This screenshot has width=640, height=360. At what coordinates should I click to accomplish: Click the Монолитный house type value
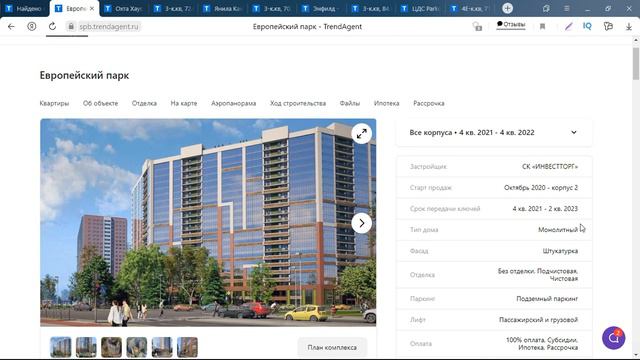point(558,230)
